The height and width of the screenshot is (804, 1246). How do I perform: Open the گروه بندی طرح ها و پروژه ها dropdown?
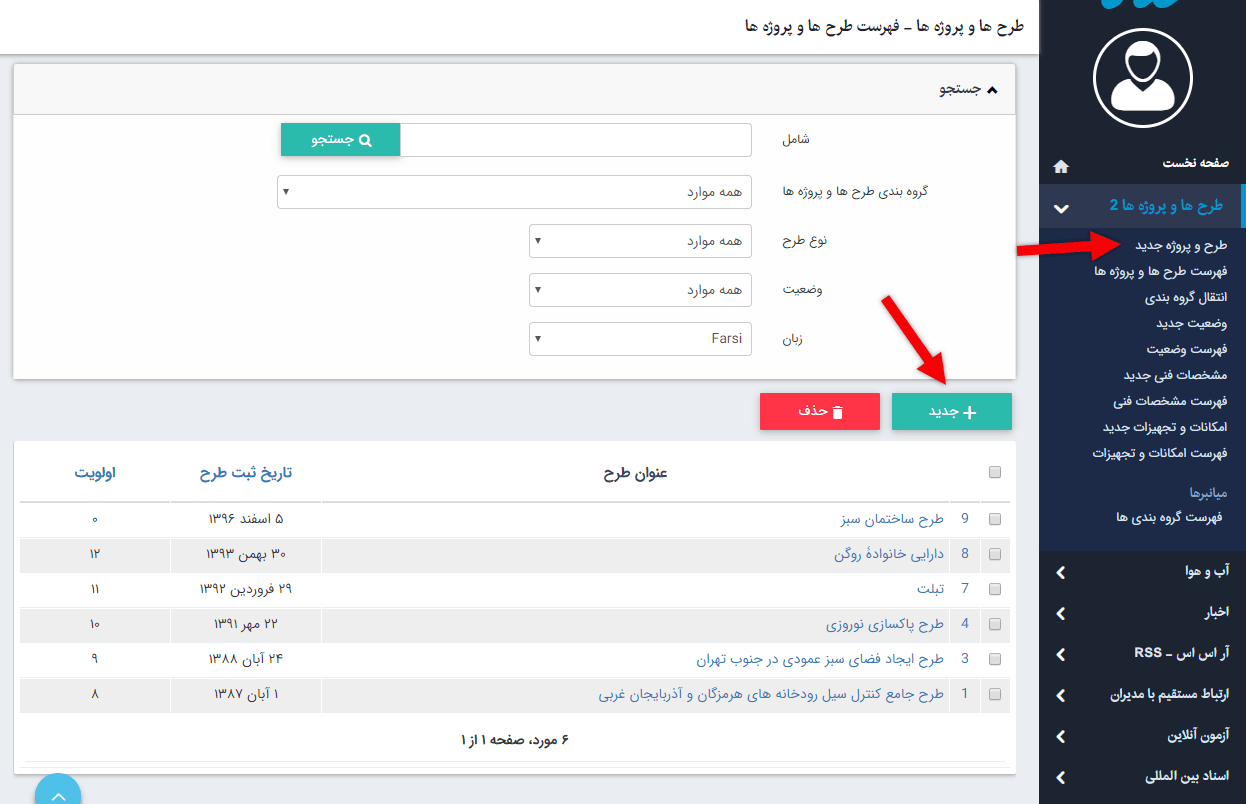click(x=514, y=192)
